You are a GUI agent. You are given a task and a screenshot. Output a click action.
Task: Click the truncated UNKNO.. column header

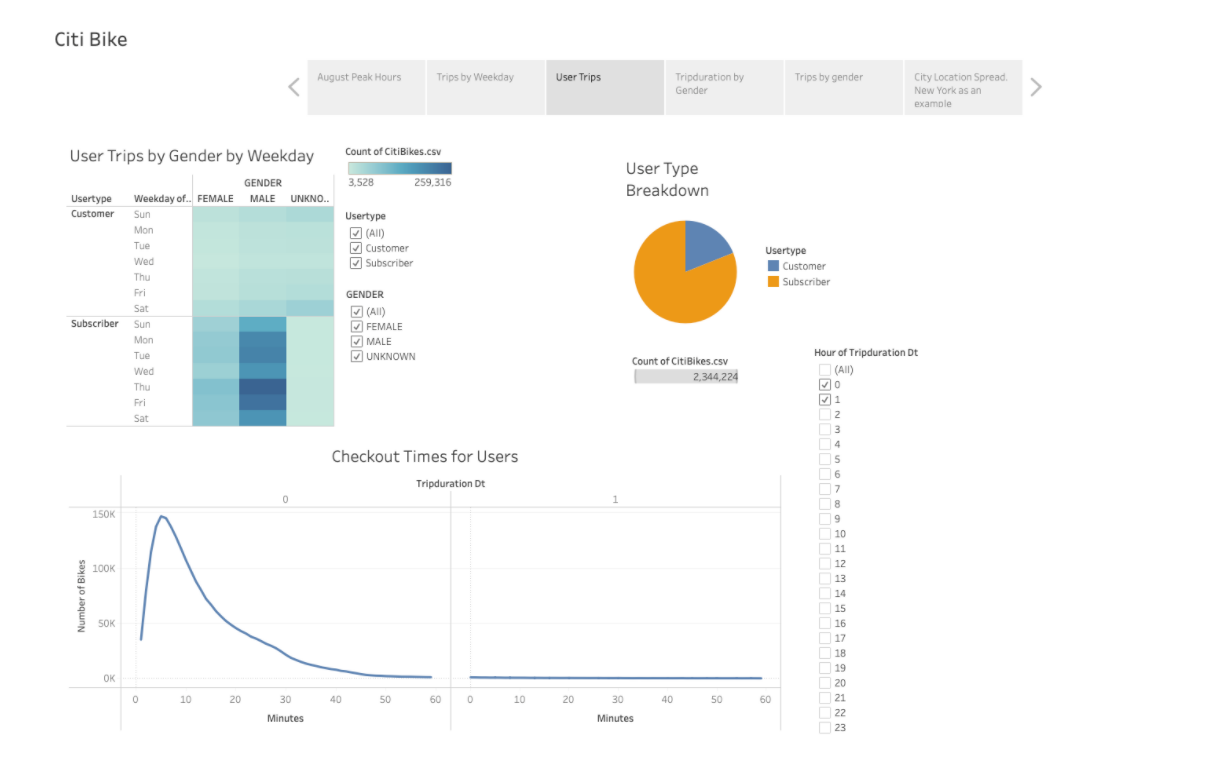pyautogui.click(x=310, y=199)
